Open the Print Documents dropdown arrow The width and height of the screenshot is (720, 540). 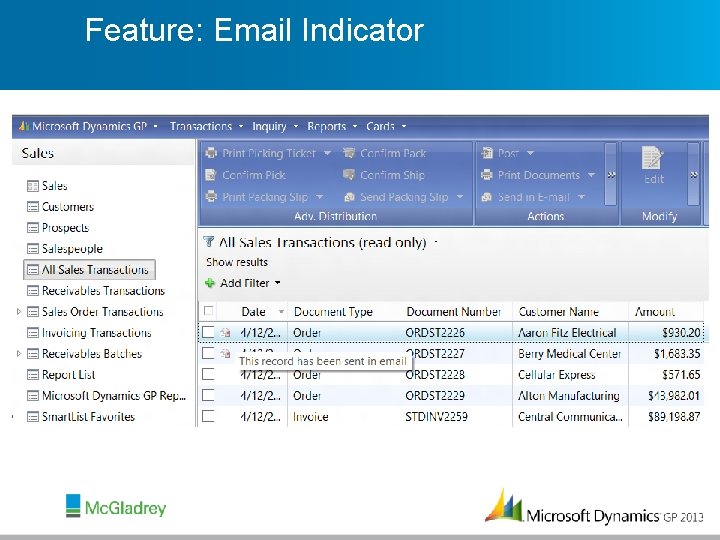(x=591, y=175)
